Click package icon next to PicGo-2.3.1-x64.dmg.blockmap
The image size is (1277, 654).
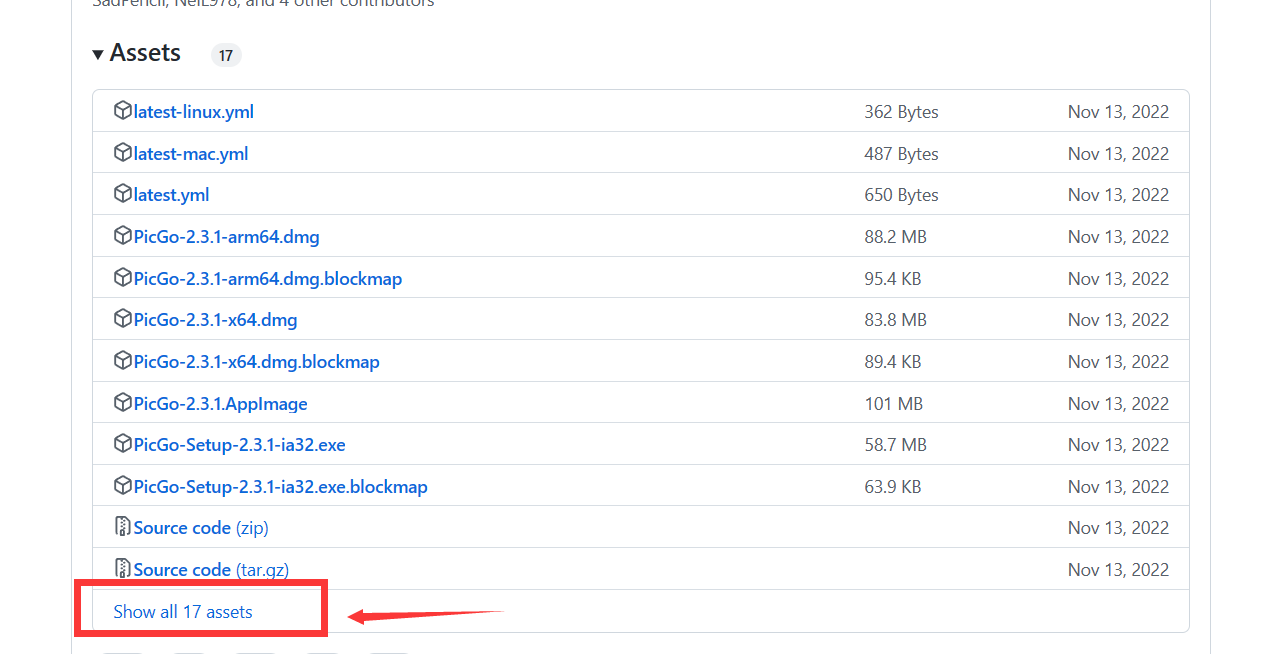(x=123, y=361)
